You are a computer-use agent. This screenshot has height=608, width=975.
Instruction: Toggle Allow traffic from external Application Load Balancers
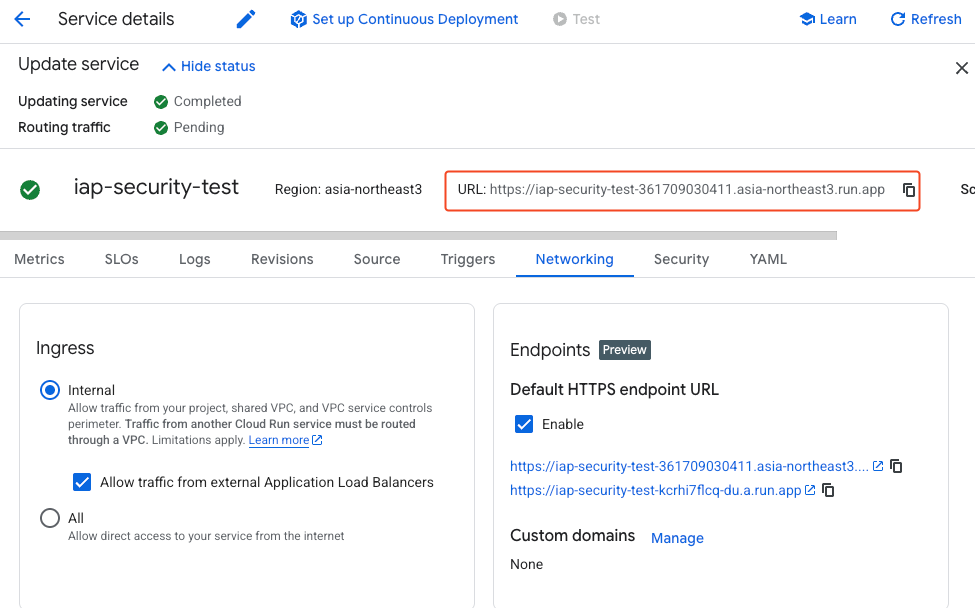[x=82, y=482]
